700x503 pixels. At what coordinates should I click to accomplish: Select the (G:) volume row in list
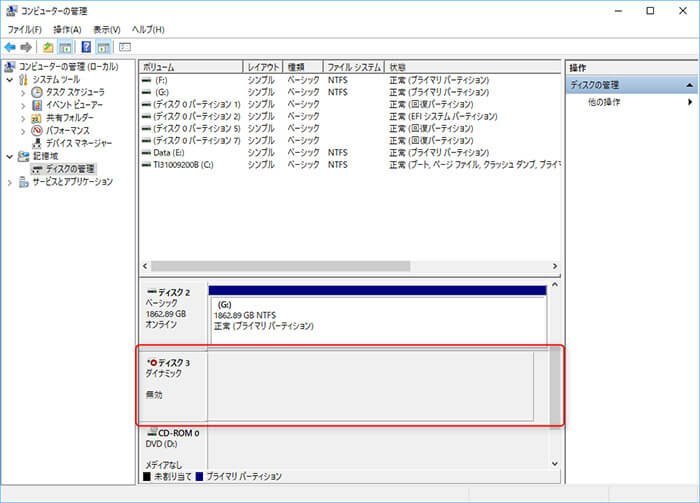click(350, 92)
